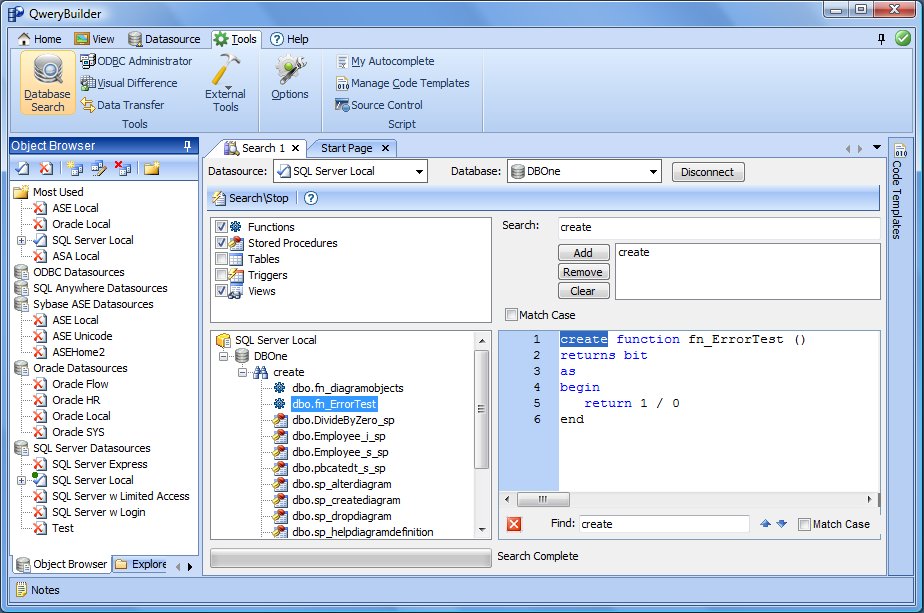924x613 pixels.
Task: Select dbo.Employee_i_sp in results
Action: (x=339, y=436)
